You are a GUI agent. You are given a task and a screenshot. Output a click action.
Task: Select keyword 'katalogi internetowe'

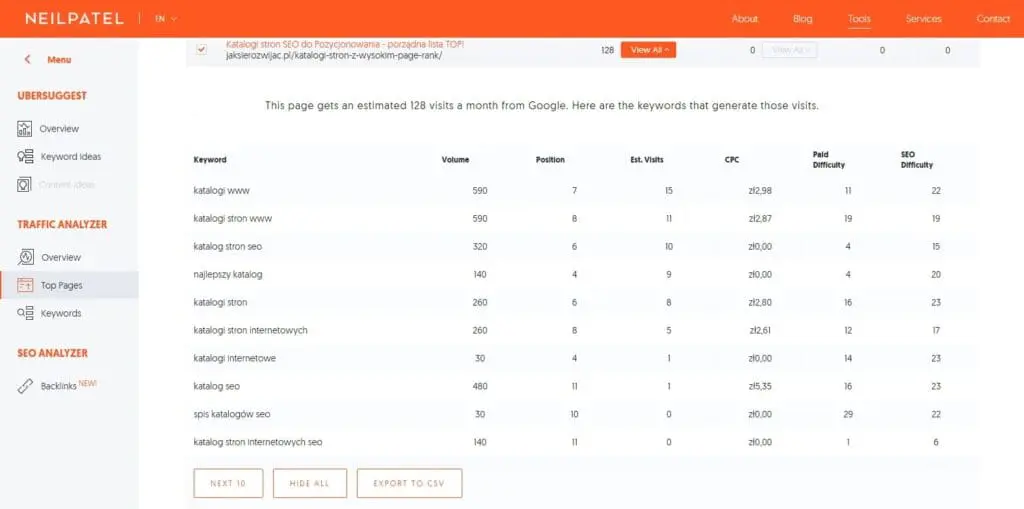point(234,358)
